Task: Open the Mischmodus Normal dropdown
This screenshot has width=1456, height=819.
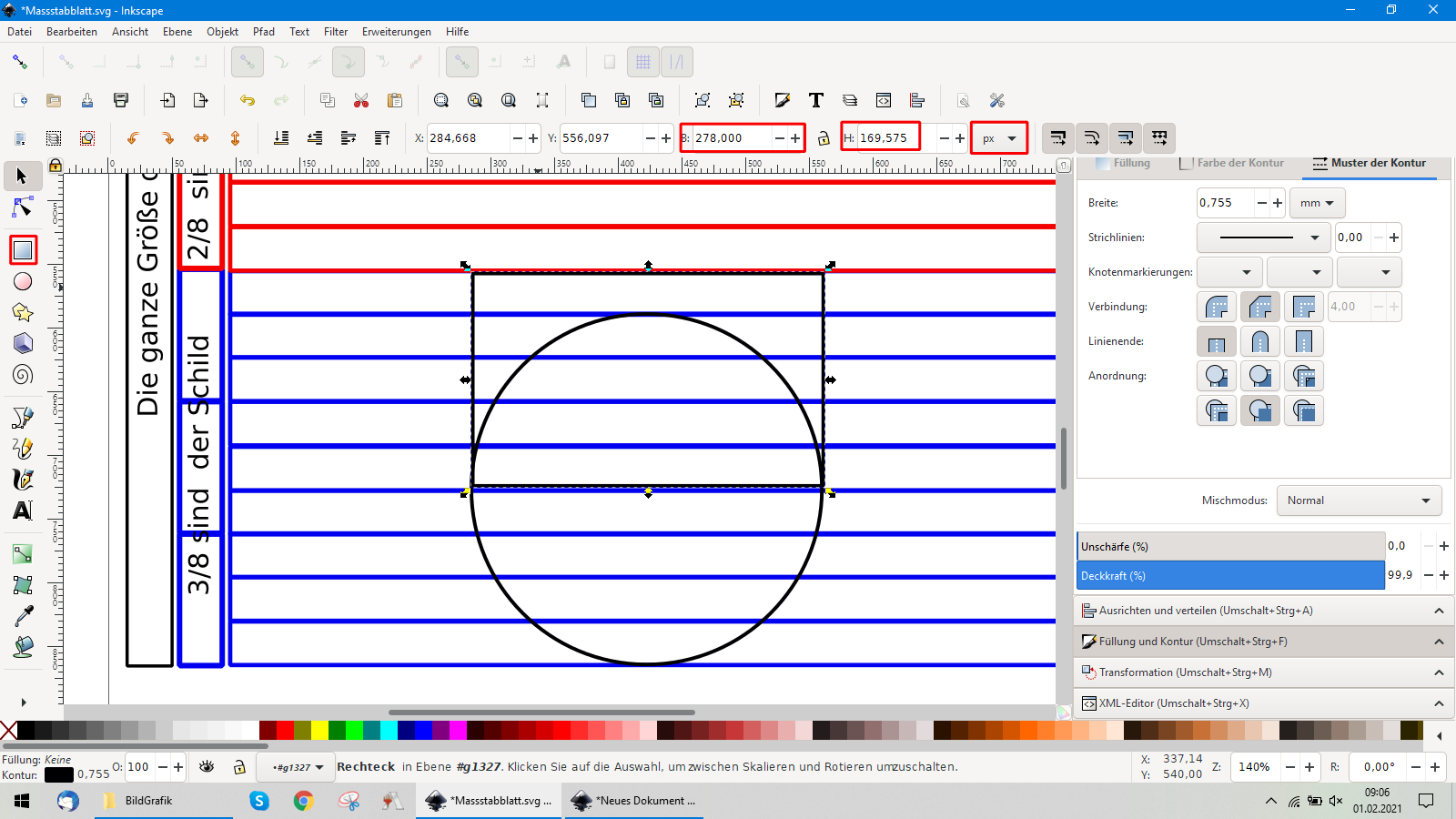Action: pos(1359,500)
